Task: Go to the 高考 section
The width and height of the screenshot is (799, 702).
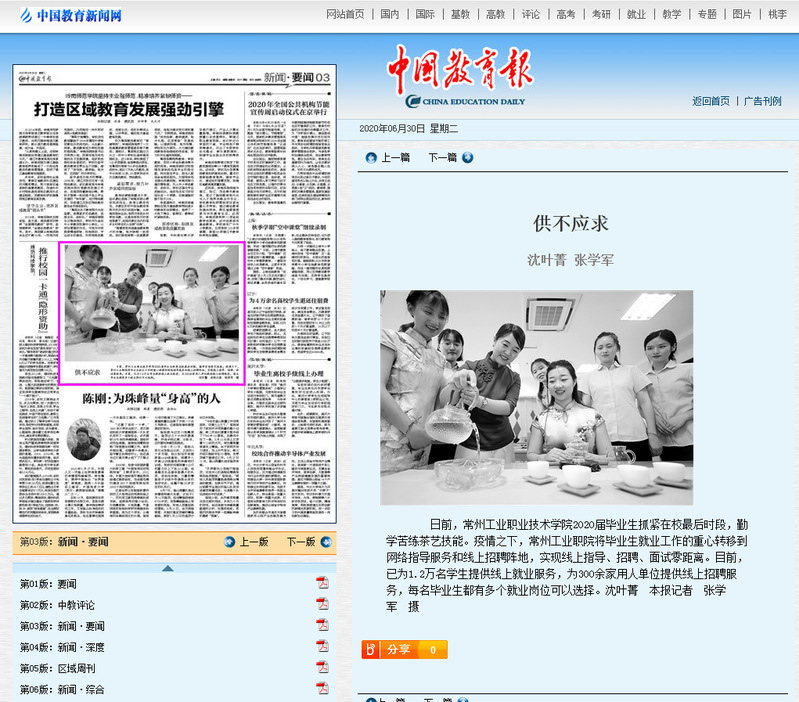Action: tap(566, 14)
